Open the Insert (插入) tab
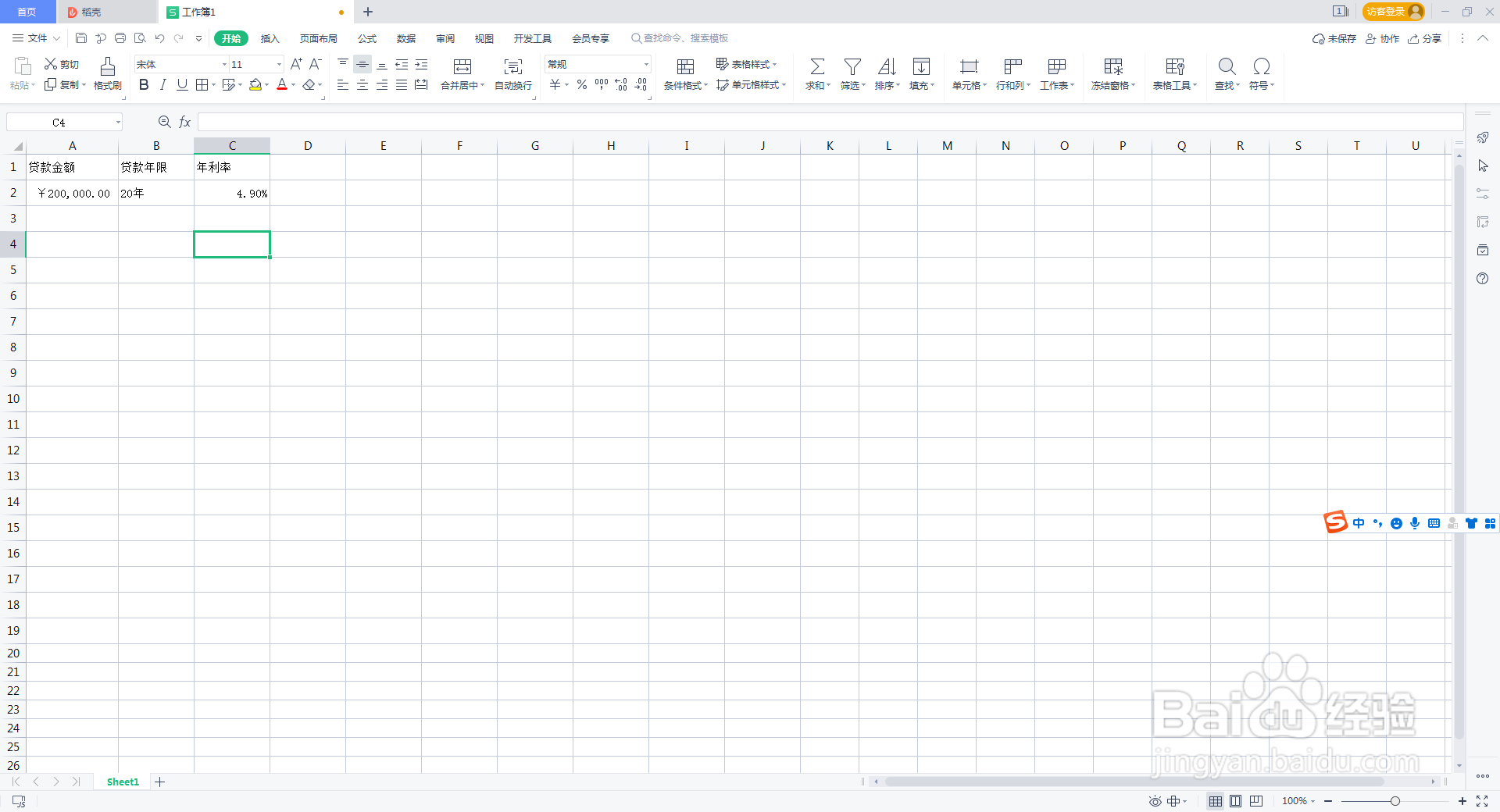The image size is (1500, 812). point(270,38)
